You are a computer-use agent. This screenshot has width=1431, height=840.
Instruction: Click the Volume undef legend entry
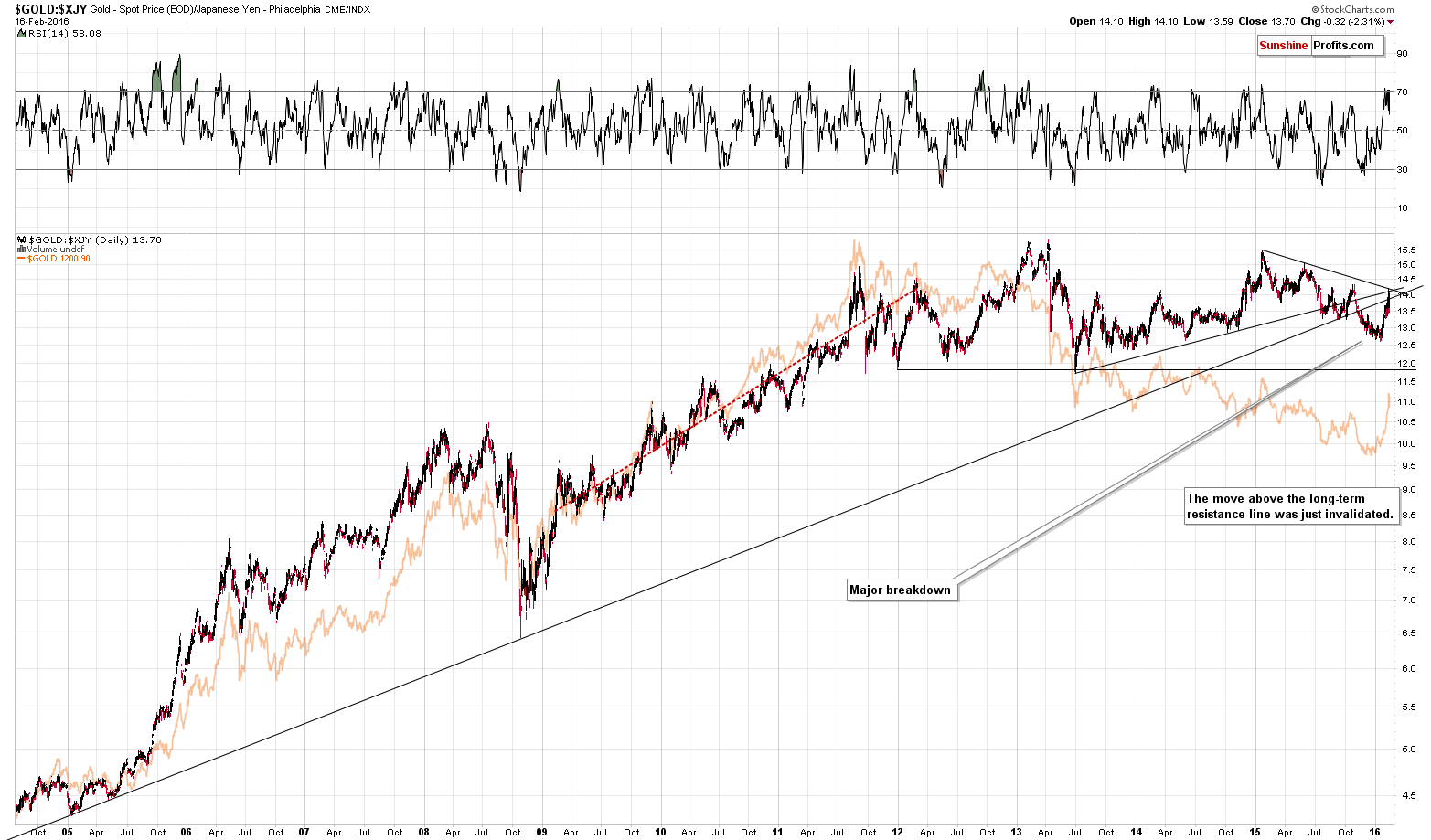click(x=55, y=250)
